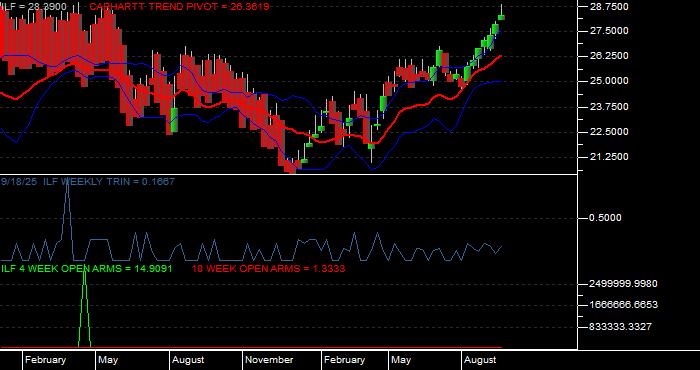Select the 0.5000 TRIN axis value
The height and width of the screenshot is (370, 700).
605,218
